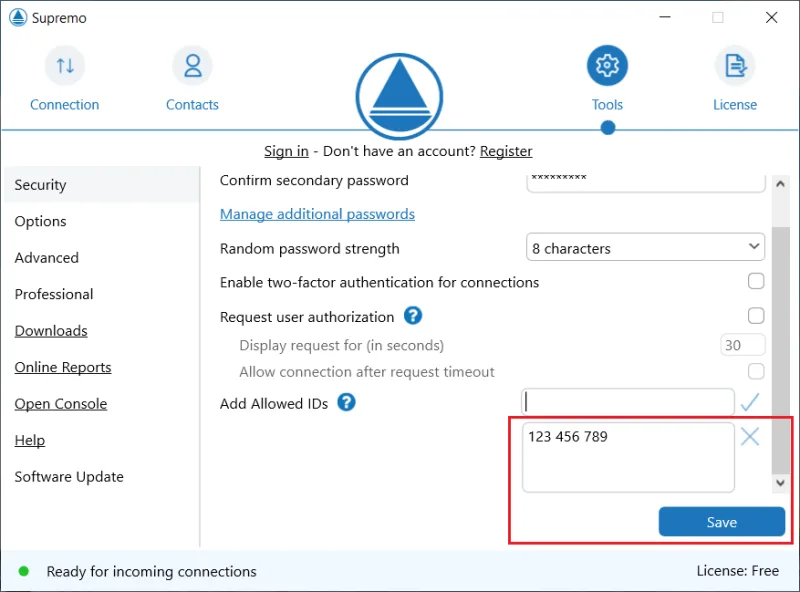Screen dimensions: 800x592
Task: Open the License document icon
Action: click(x=735, y=65)
